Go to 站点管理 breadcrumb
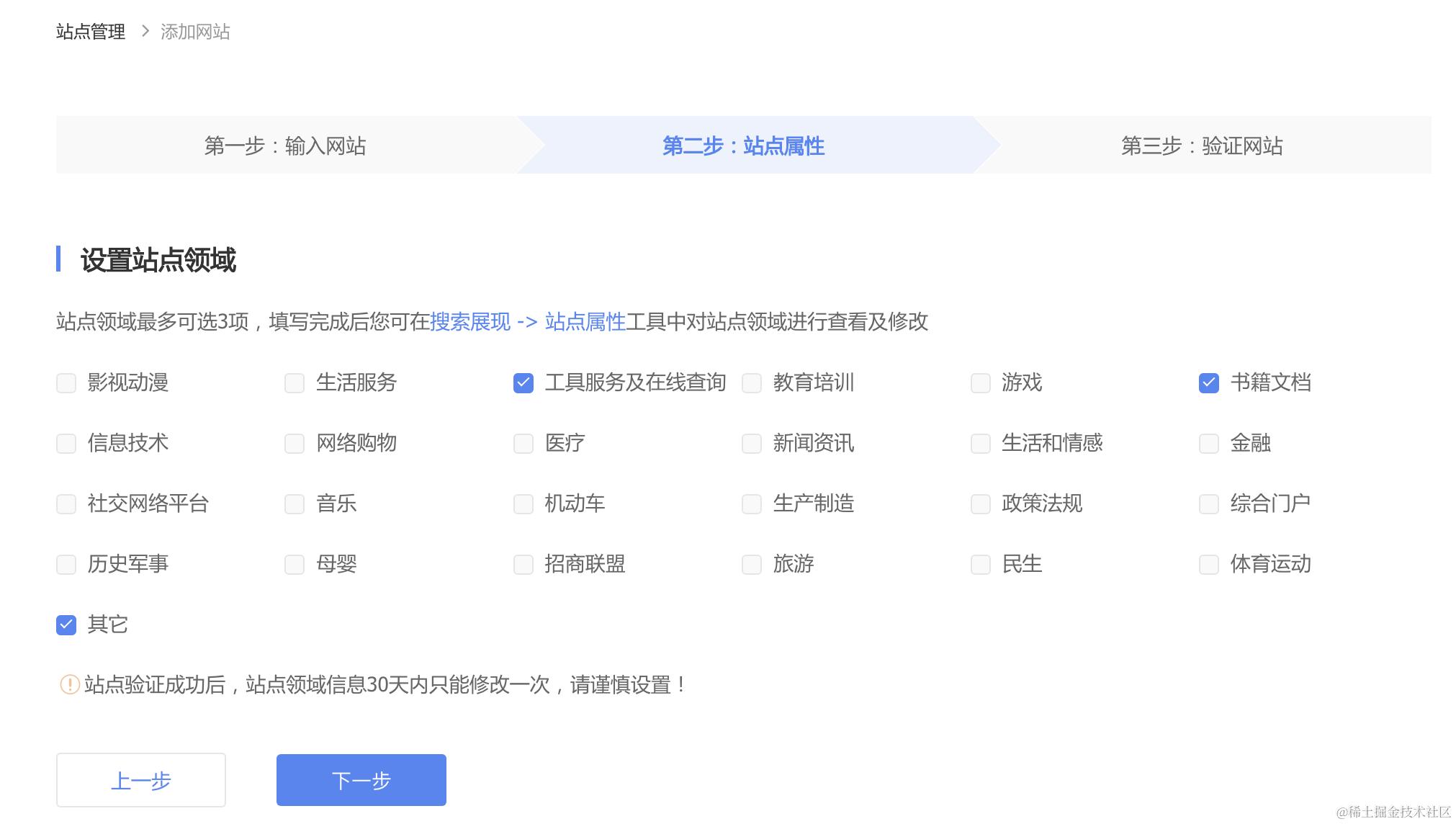 (91, 32)
